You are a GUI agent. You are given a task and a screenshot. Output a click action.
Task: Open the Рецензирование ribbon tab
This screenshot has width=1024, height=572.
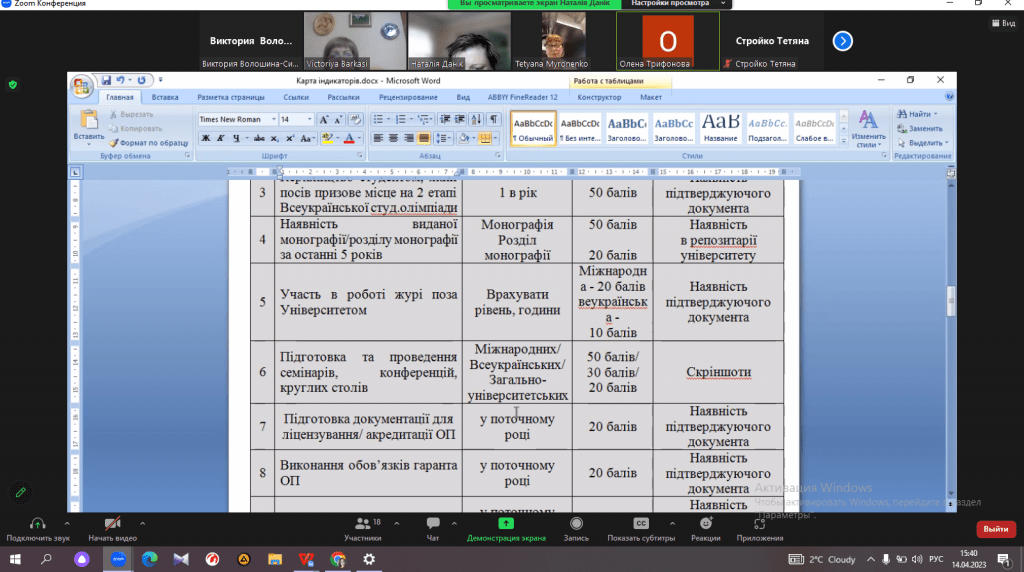point(407,97)
